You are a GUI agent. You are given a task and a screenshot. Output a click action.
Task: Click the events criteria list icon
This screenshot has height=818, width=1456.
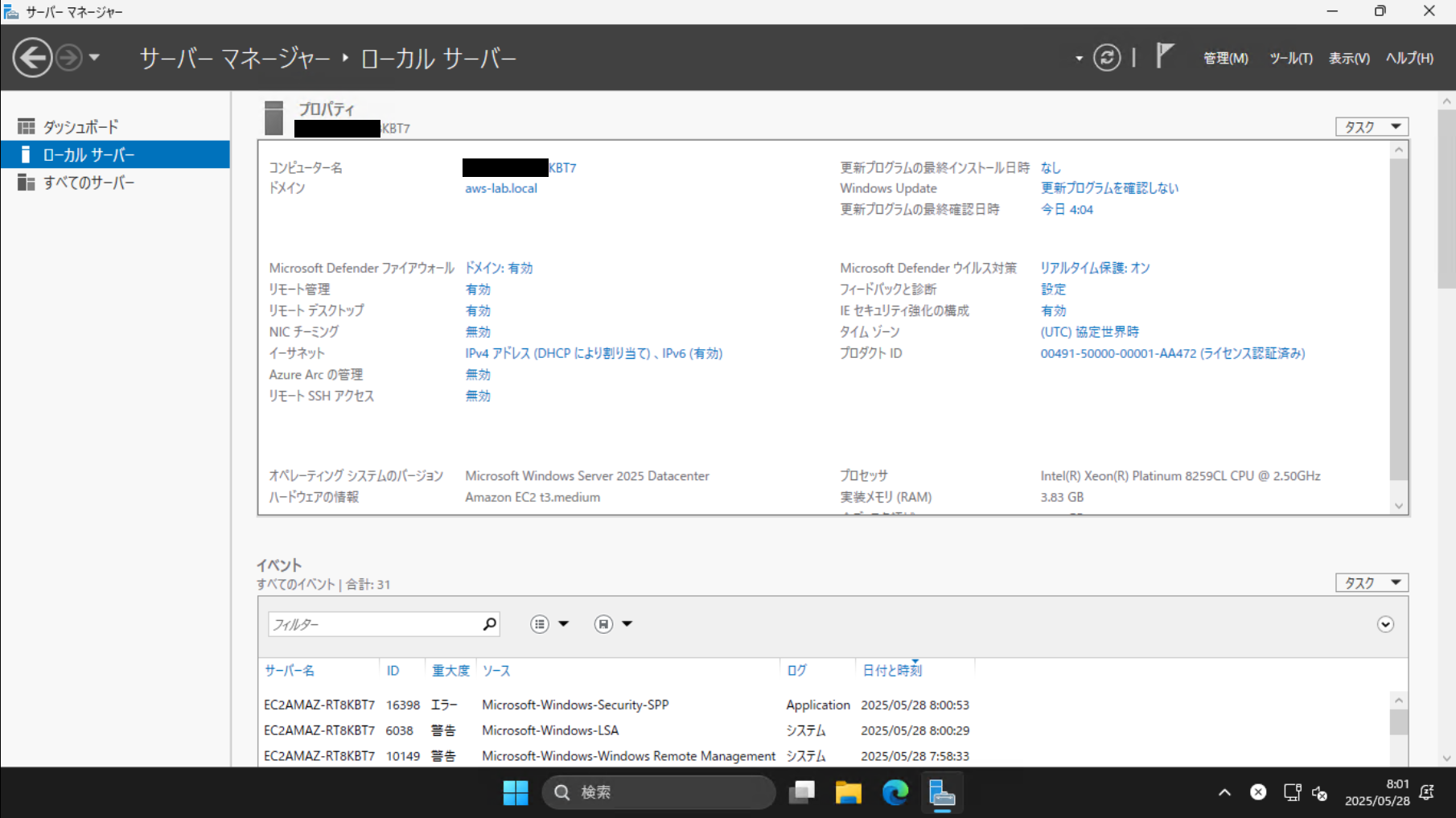tap(540, 624)
